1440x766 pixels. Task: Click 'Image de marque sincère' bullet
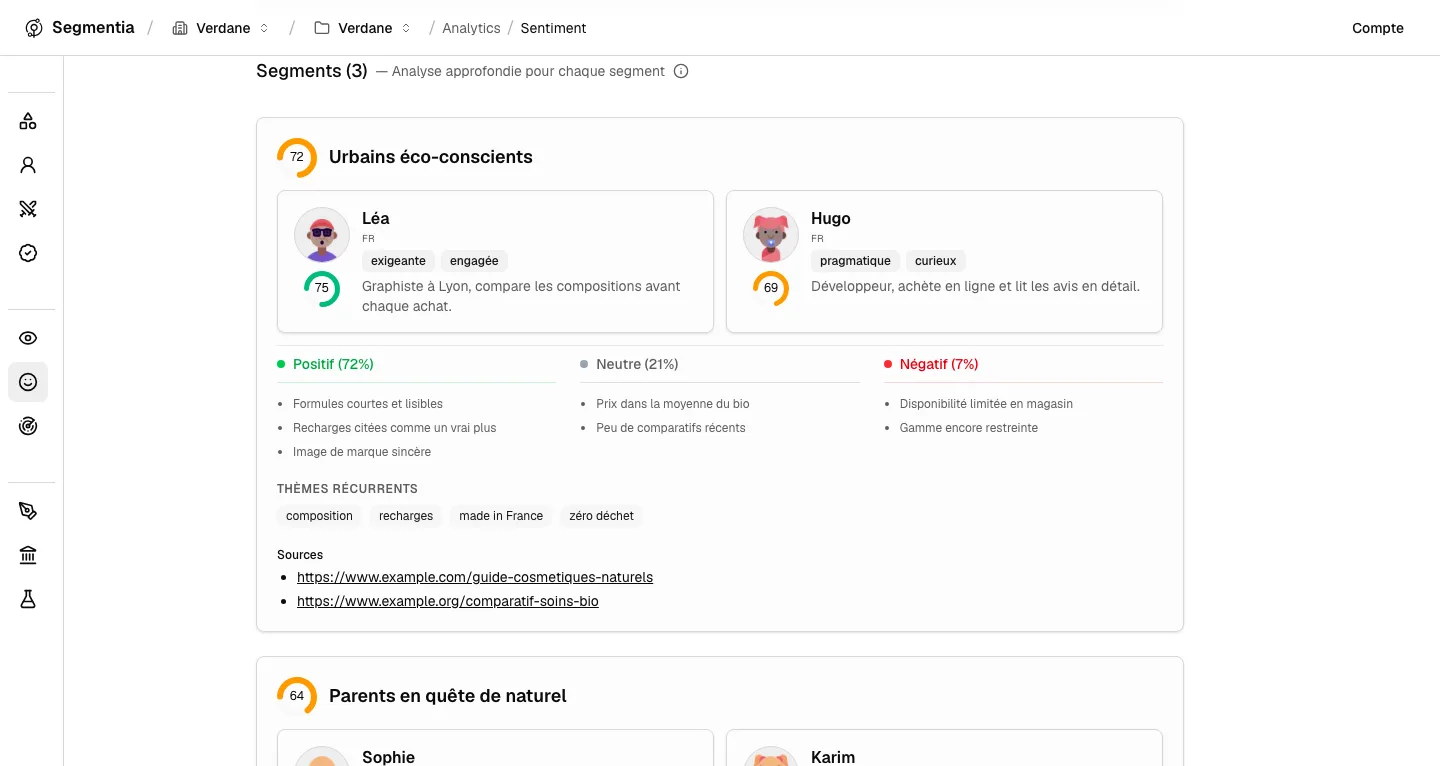coord(362,452)
